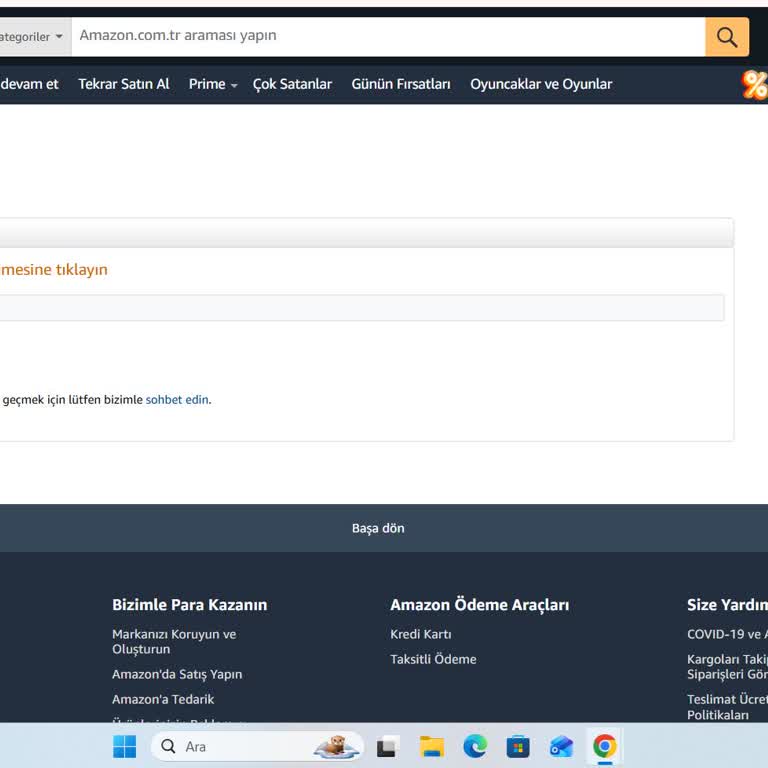This screenshot has width=768, height=768.
Task: Follow the 'sohbet edin' link
Action: point(177,400)
